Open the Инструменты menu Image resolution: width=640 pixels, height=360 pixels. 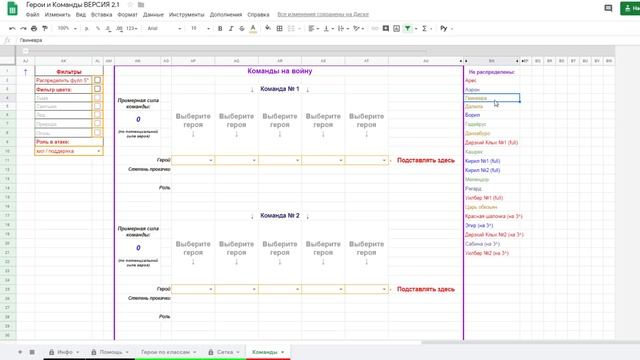point(187,15)
